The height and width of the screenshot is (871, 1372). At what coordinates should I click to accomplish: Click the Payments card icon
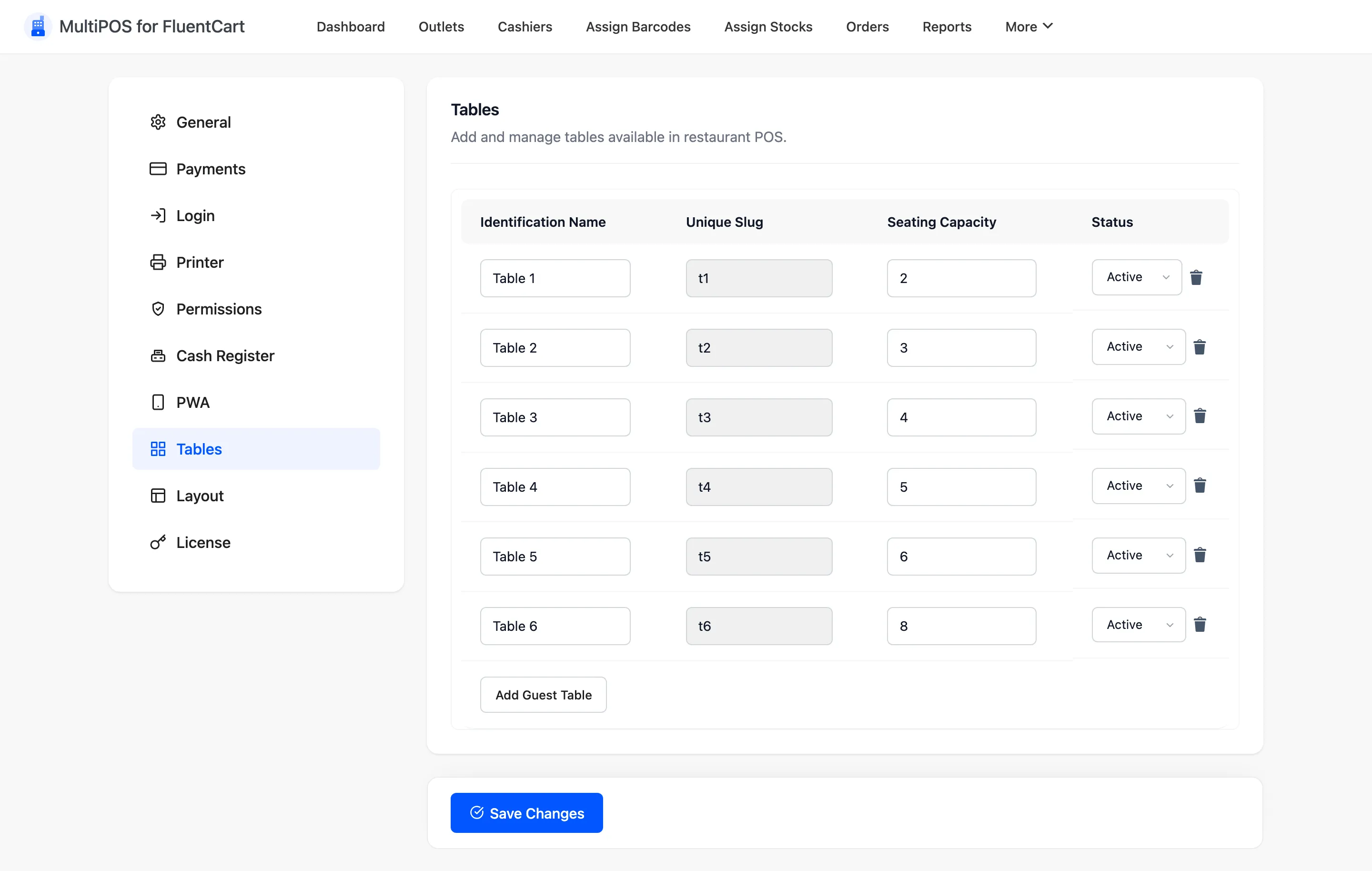click(x=158, y=169)
